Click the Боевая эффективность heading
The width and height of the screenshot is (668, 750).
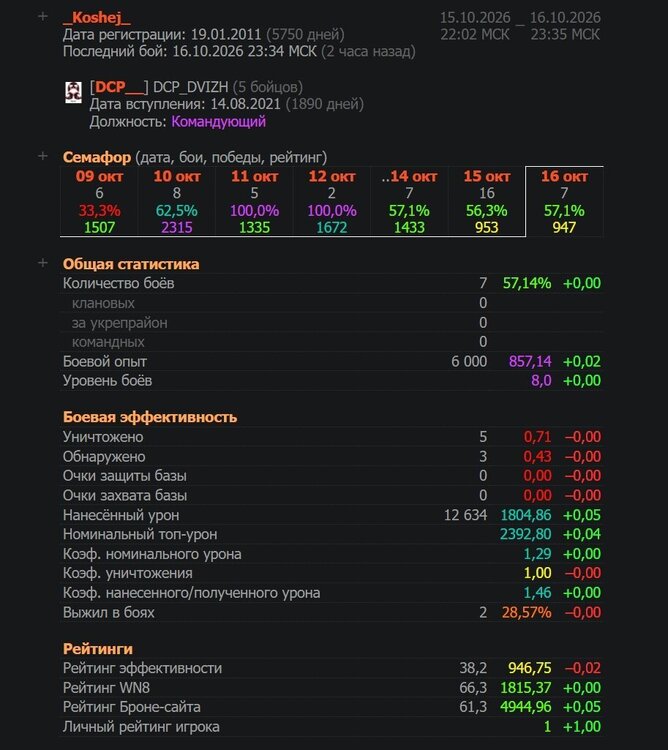point(150,417)
